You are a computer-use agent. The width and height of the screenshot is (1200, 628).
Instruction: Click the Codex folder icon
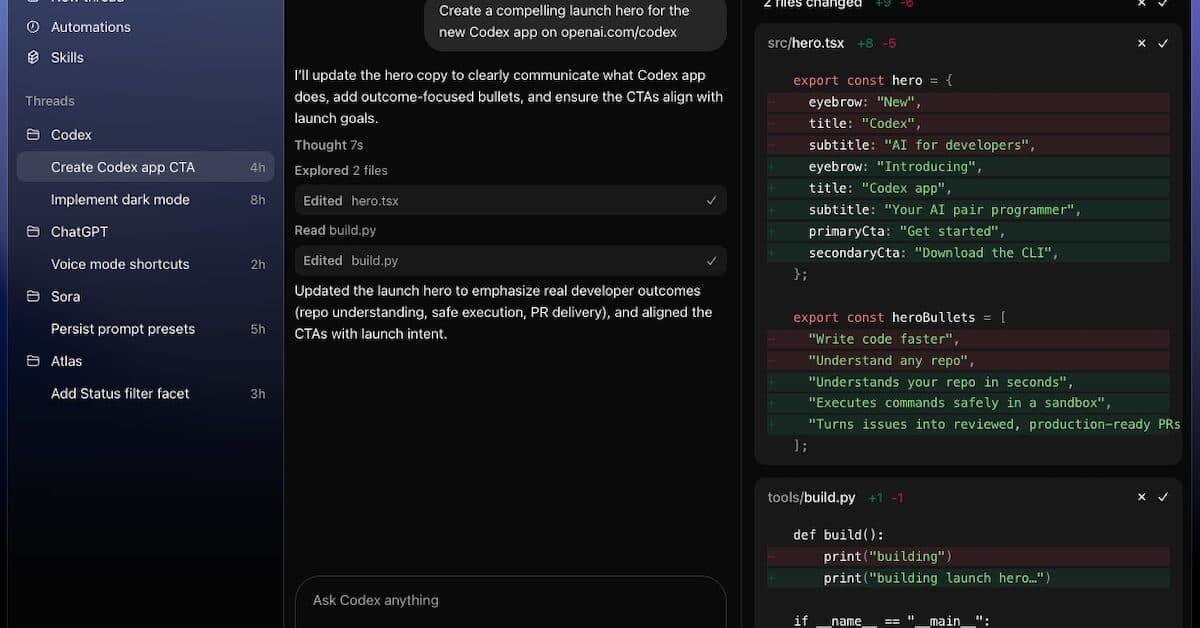coord(33,134)
